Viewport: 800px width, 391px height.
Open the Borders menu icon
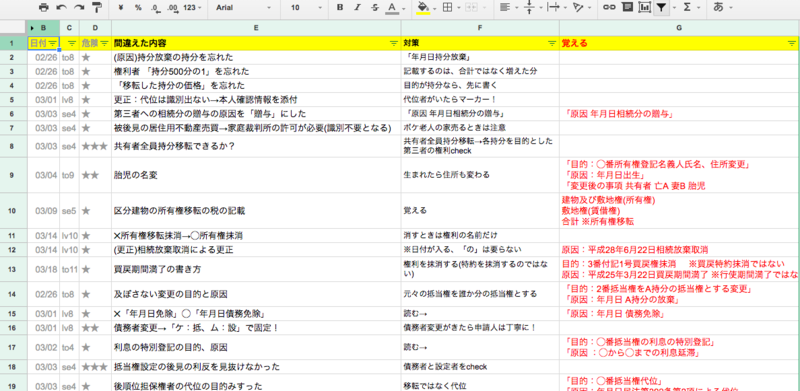click(x=447, y=8)
